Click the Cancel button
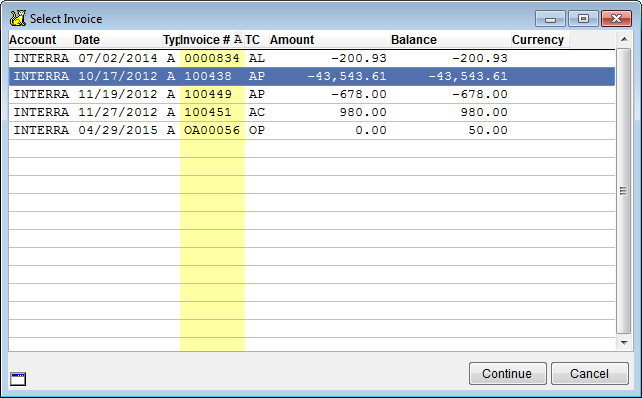 [x=590, y=373]
